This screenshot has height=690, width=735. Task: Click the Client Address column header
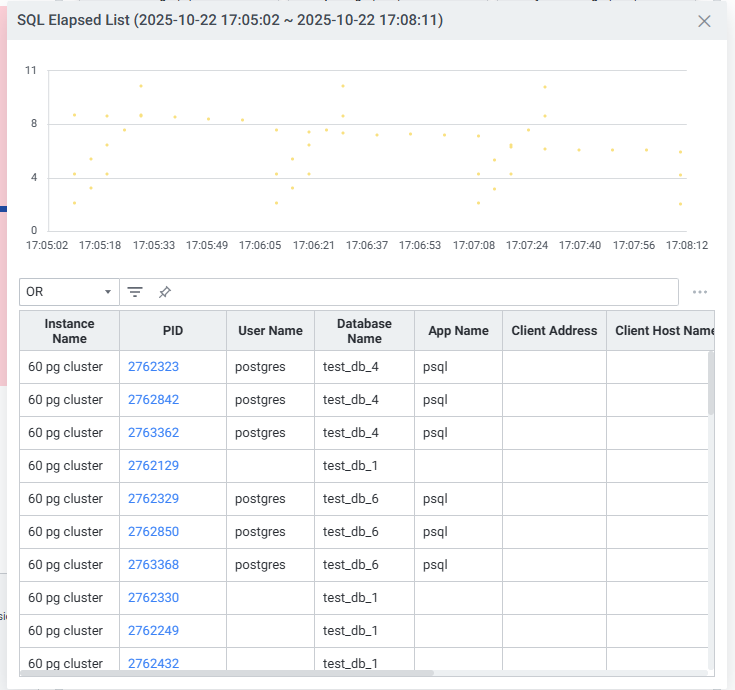click(554, 331)
